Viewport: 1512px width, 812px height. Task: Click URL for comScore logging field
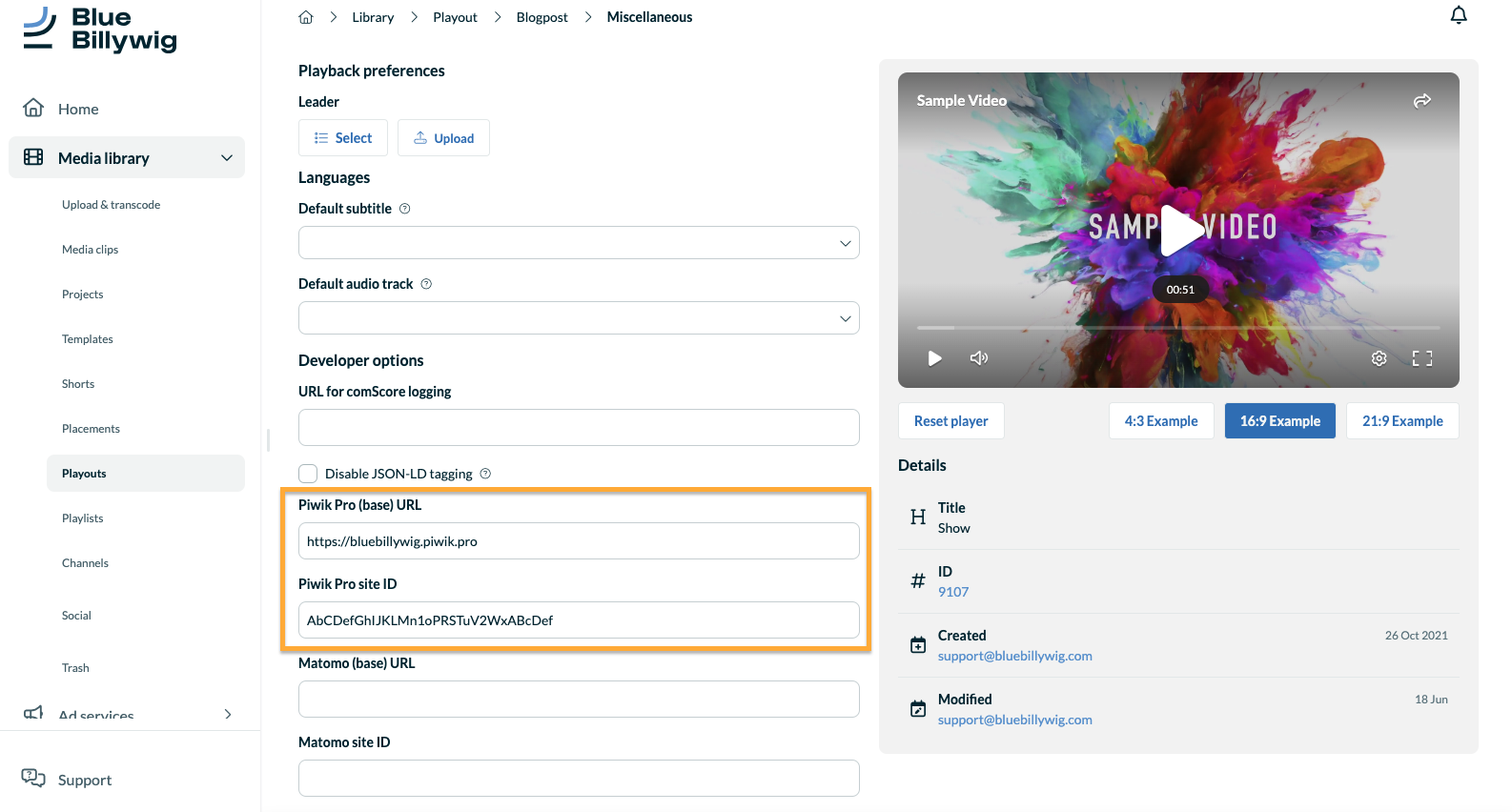579,428
